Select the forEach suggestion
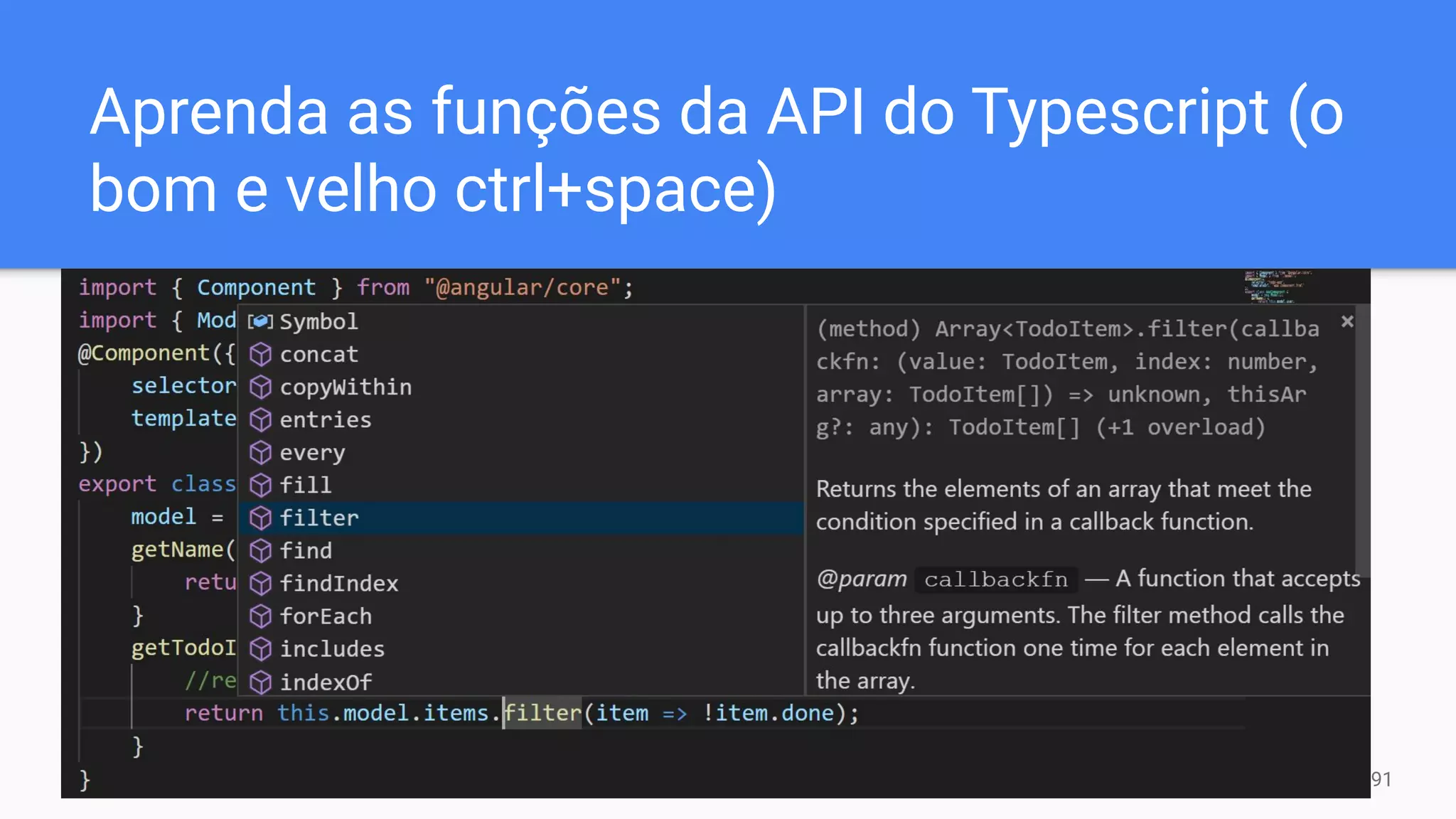 tap(521, 616)
